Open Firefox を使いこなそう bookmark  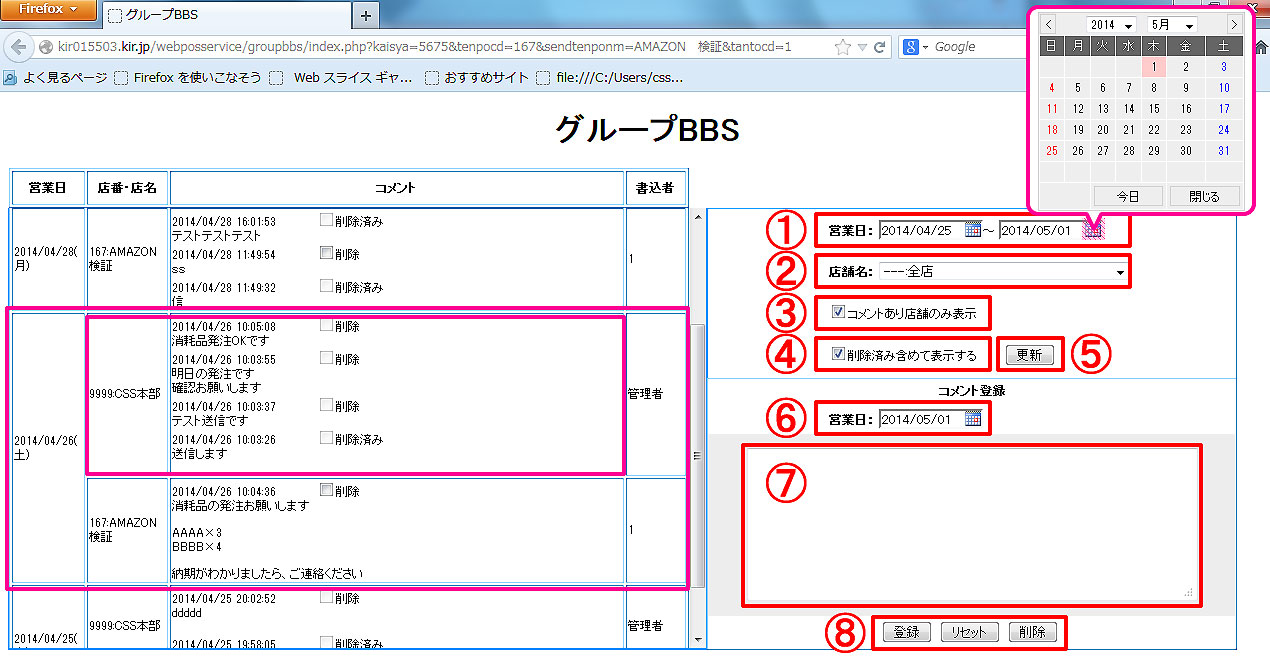[188, 77]
